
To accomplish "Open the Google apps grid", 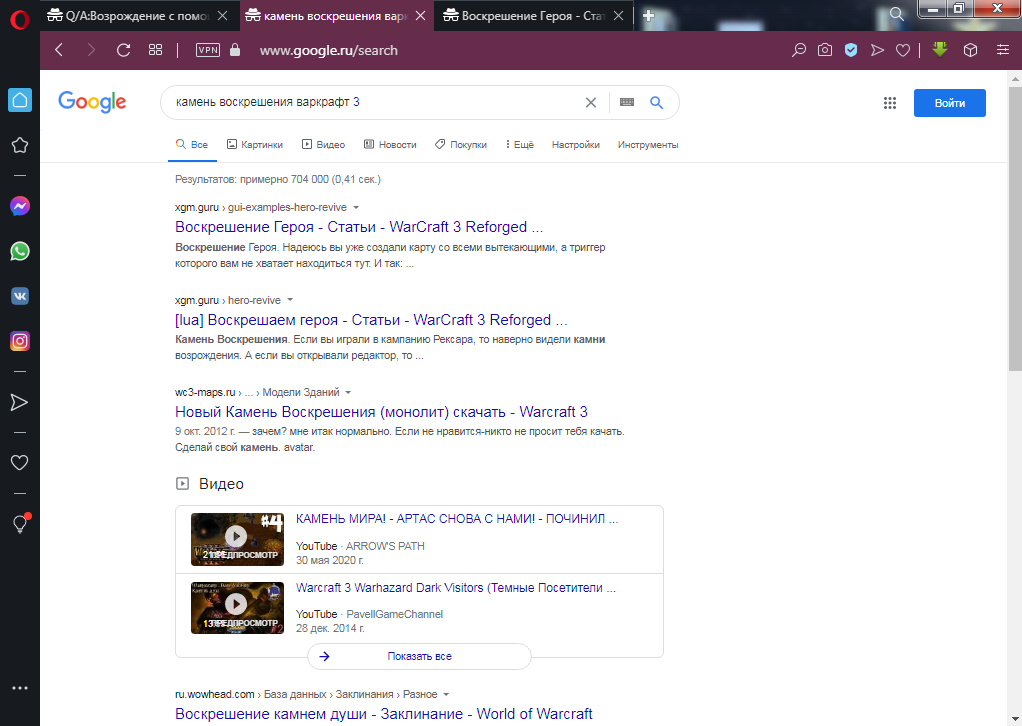I will [x=890, y=103].
